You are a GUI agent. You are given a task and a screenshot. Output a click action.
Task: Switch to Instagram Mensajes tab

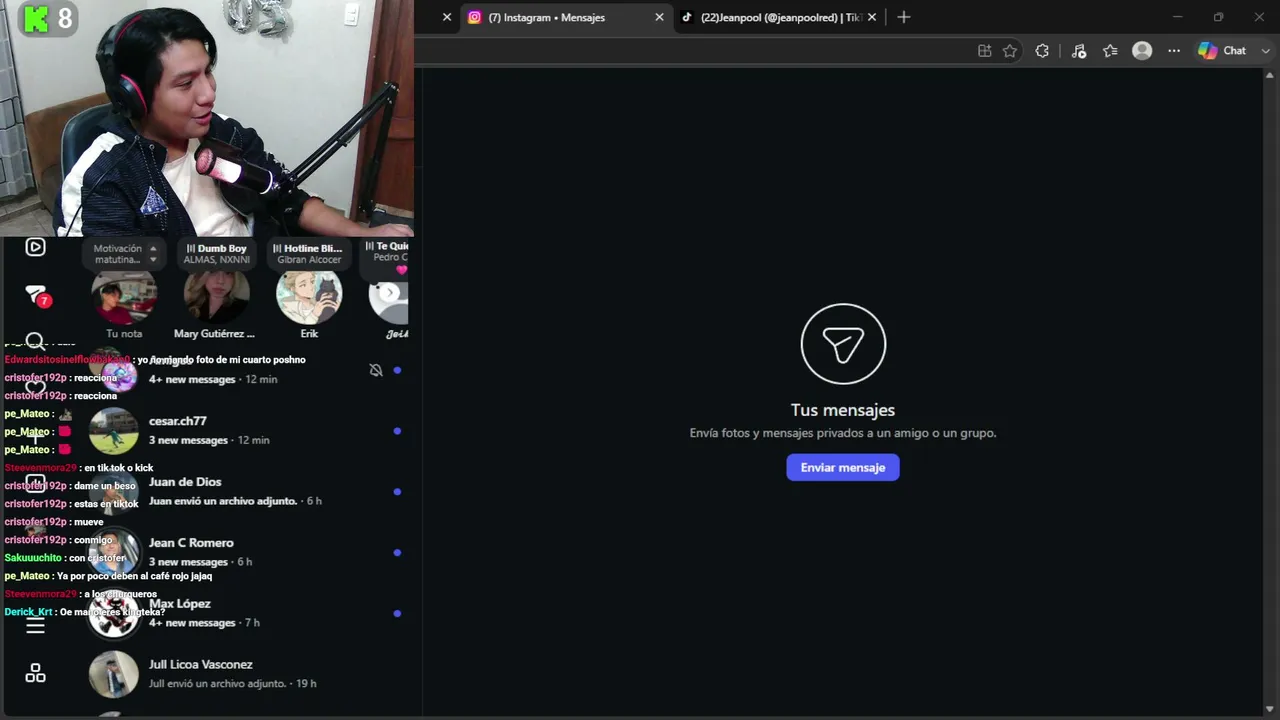565,17
